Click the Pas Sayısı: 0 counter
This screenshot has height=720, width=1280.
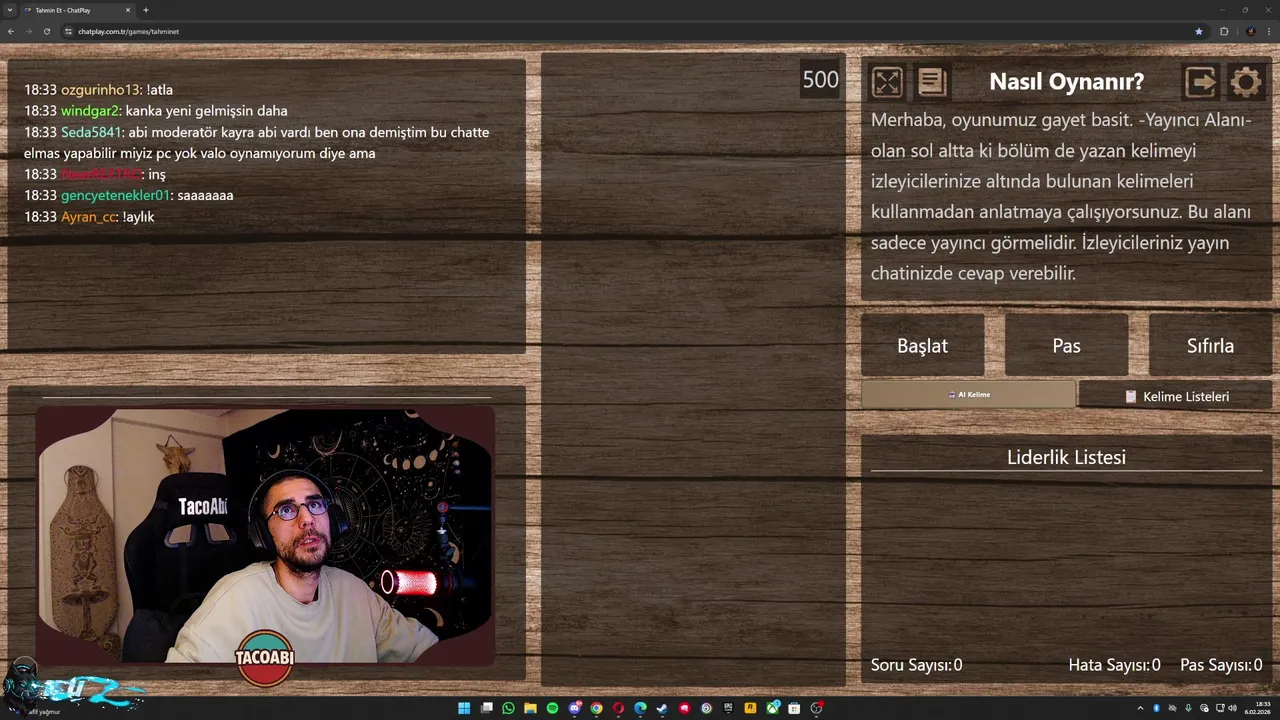click(x=1221, y=665)
